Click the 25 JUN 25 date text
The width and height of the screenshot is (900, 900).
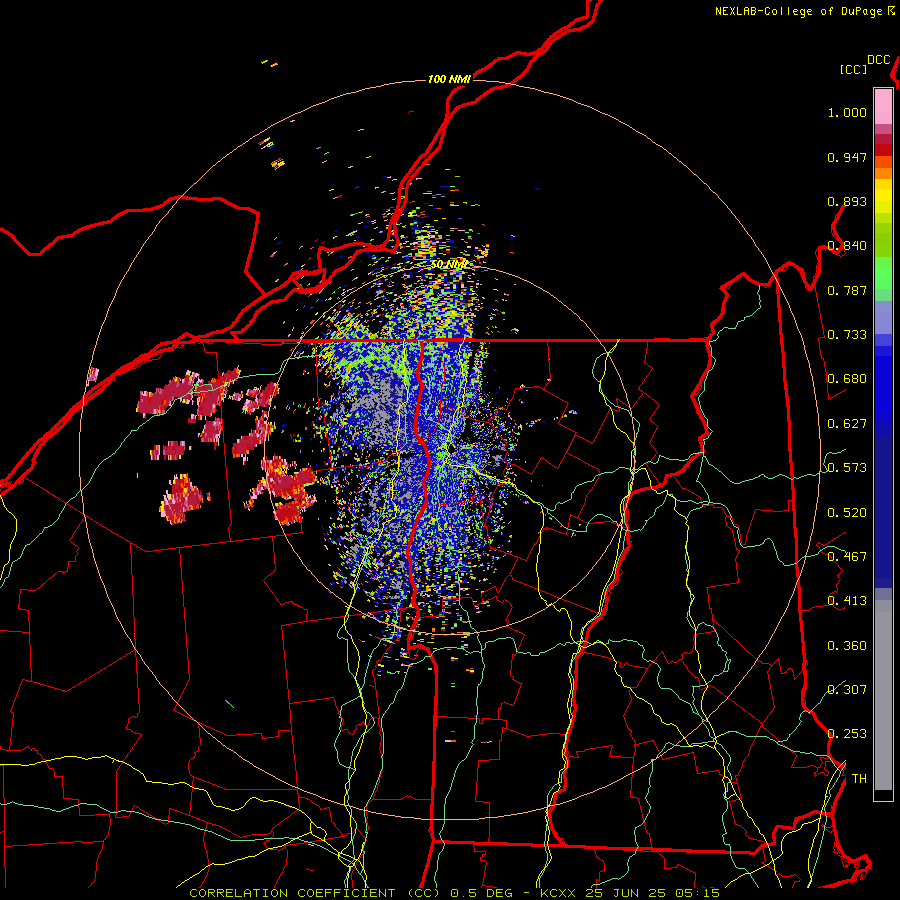(x=627, y=893)
